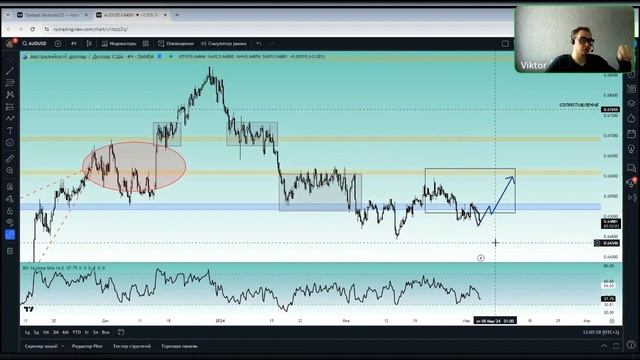Click the undo arrow in top toolbar
640x360 pixels.
[x=259, y=43]
